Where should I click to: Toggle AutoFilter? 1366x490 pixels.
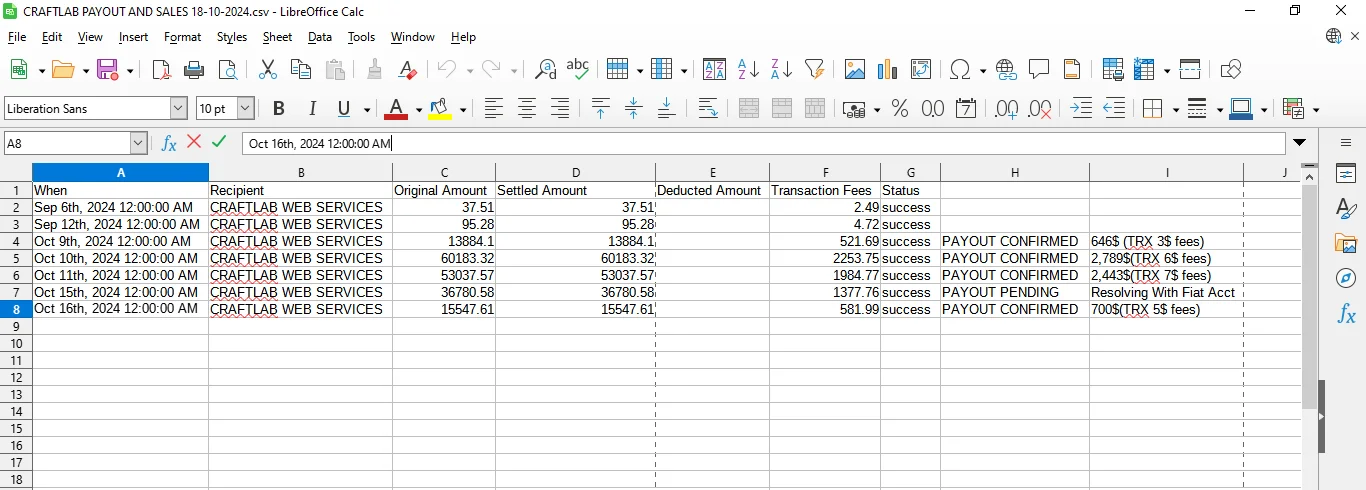pyautogui.click(x=815, y=69)
